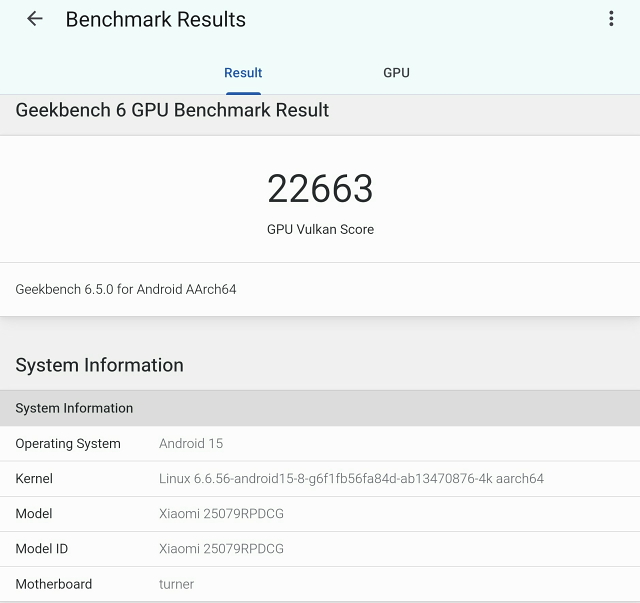Click the Model ID row label
The width and height of the screenshot is (640, 603).
coord(42,549)
